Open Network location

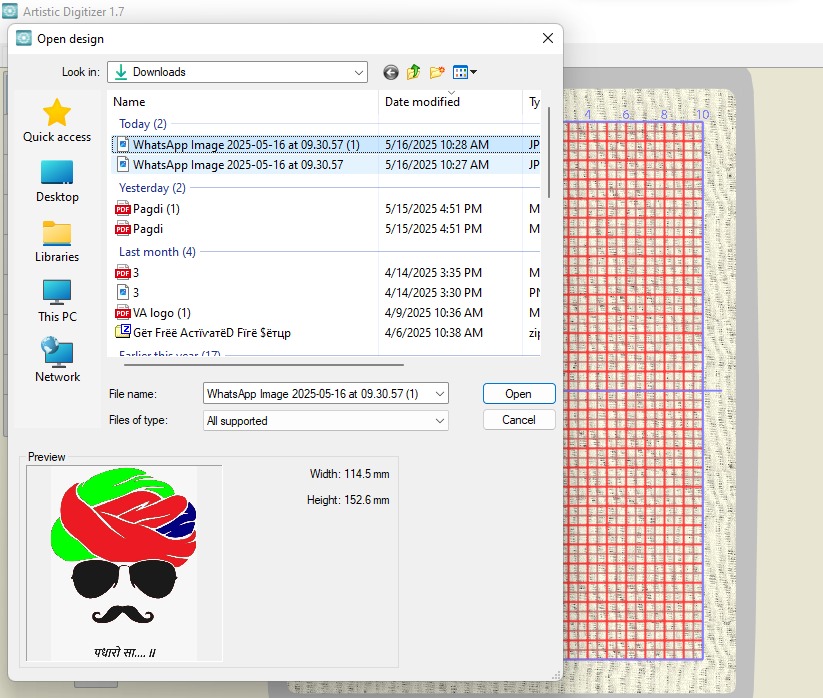click(57, 361)
